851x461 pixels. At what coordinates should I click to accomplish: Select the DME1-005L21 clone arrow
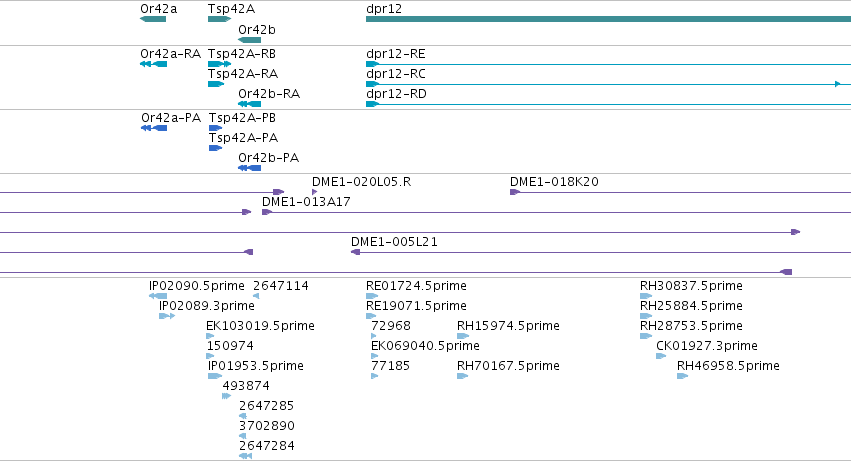pos(355,252)
